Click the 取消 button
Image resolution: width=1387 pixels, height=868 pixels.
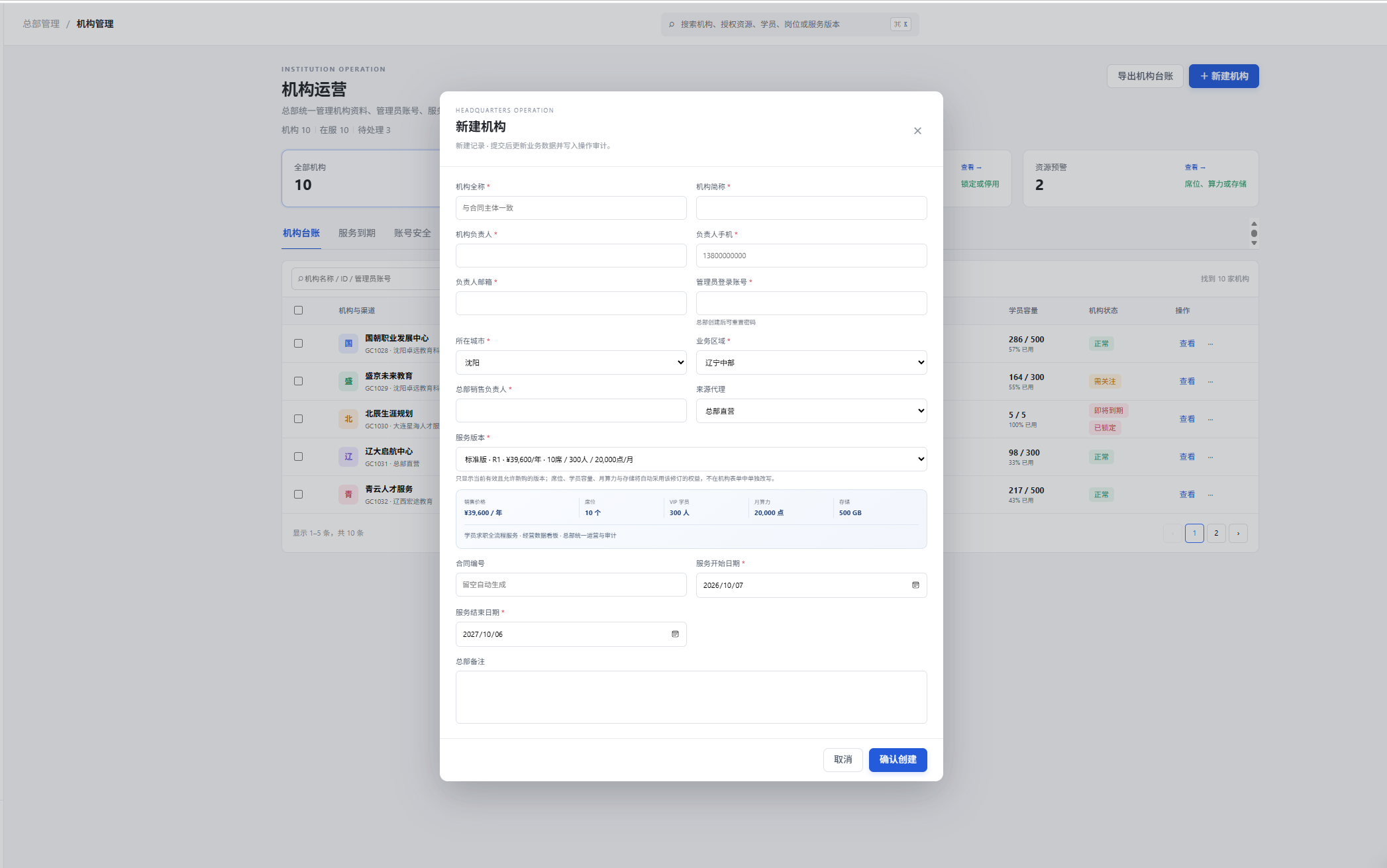(843, 760)
